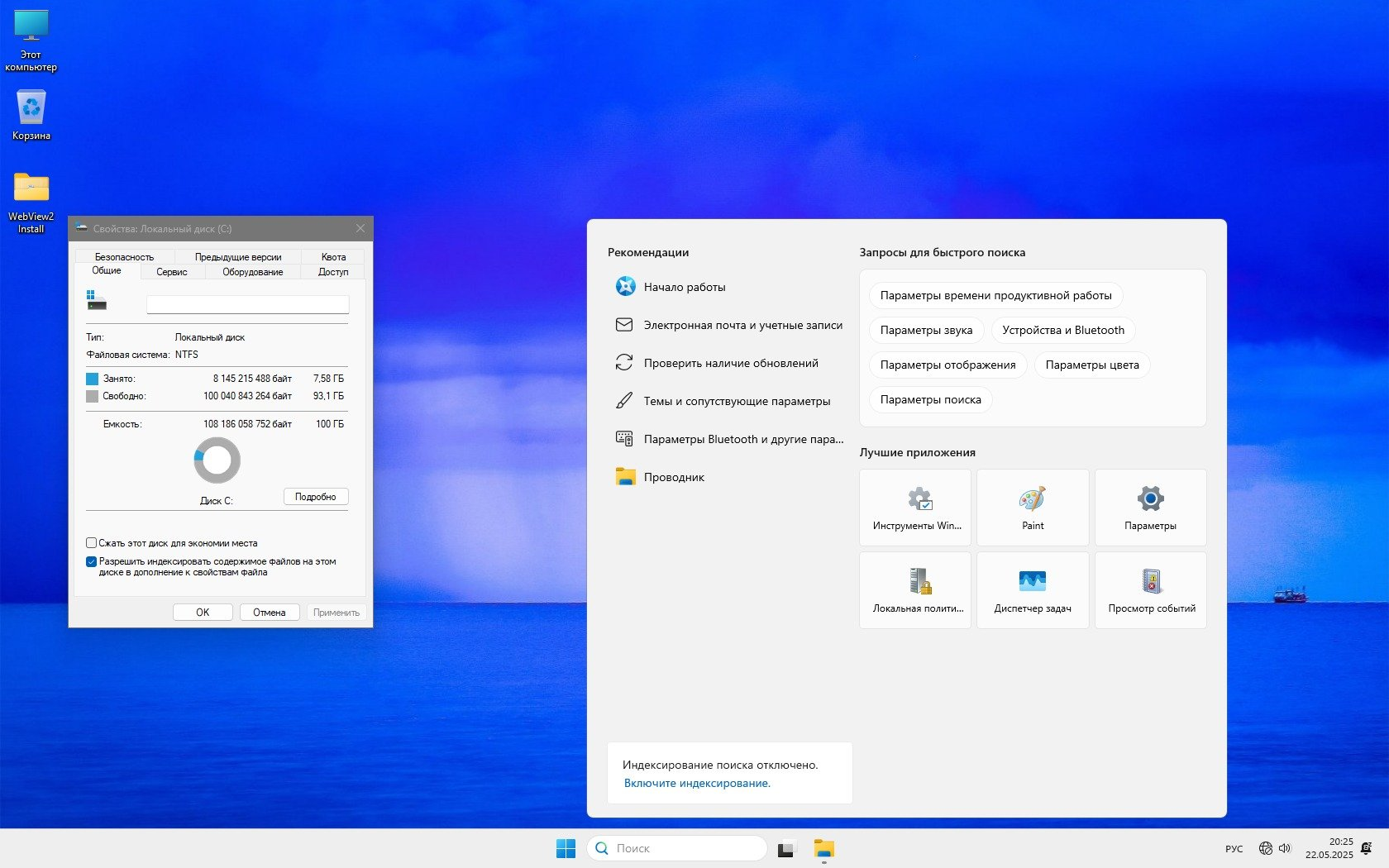Open Paint from the best apps
This screenshot has width=1389, height=868.
[x=1032, y=507]
